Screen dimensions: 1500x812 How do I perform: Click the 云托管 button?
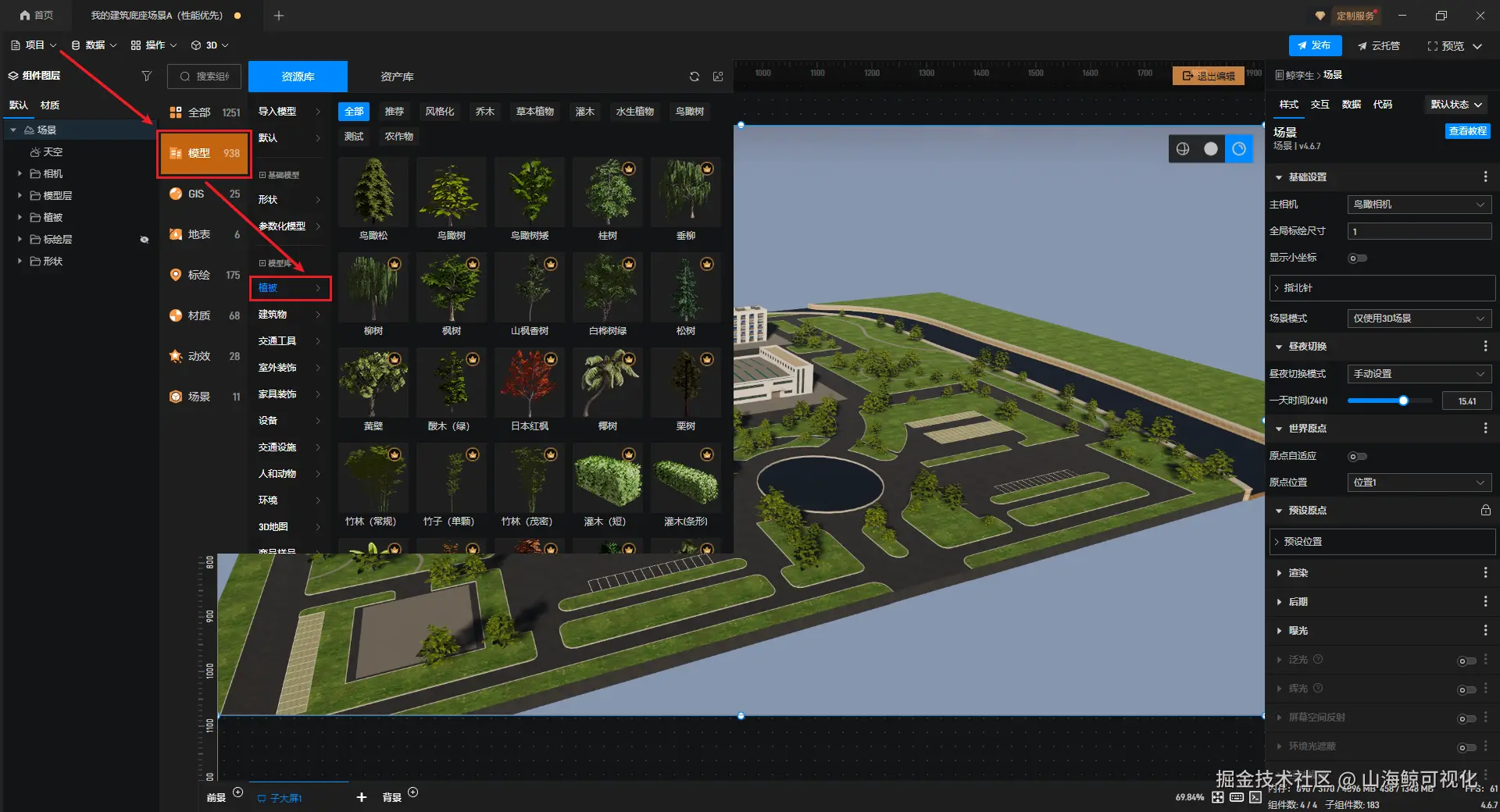click(x=1379, y=46)
